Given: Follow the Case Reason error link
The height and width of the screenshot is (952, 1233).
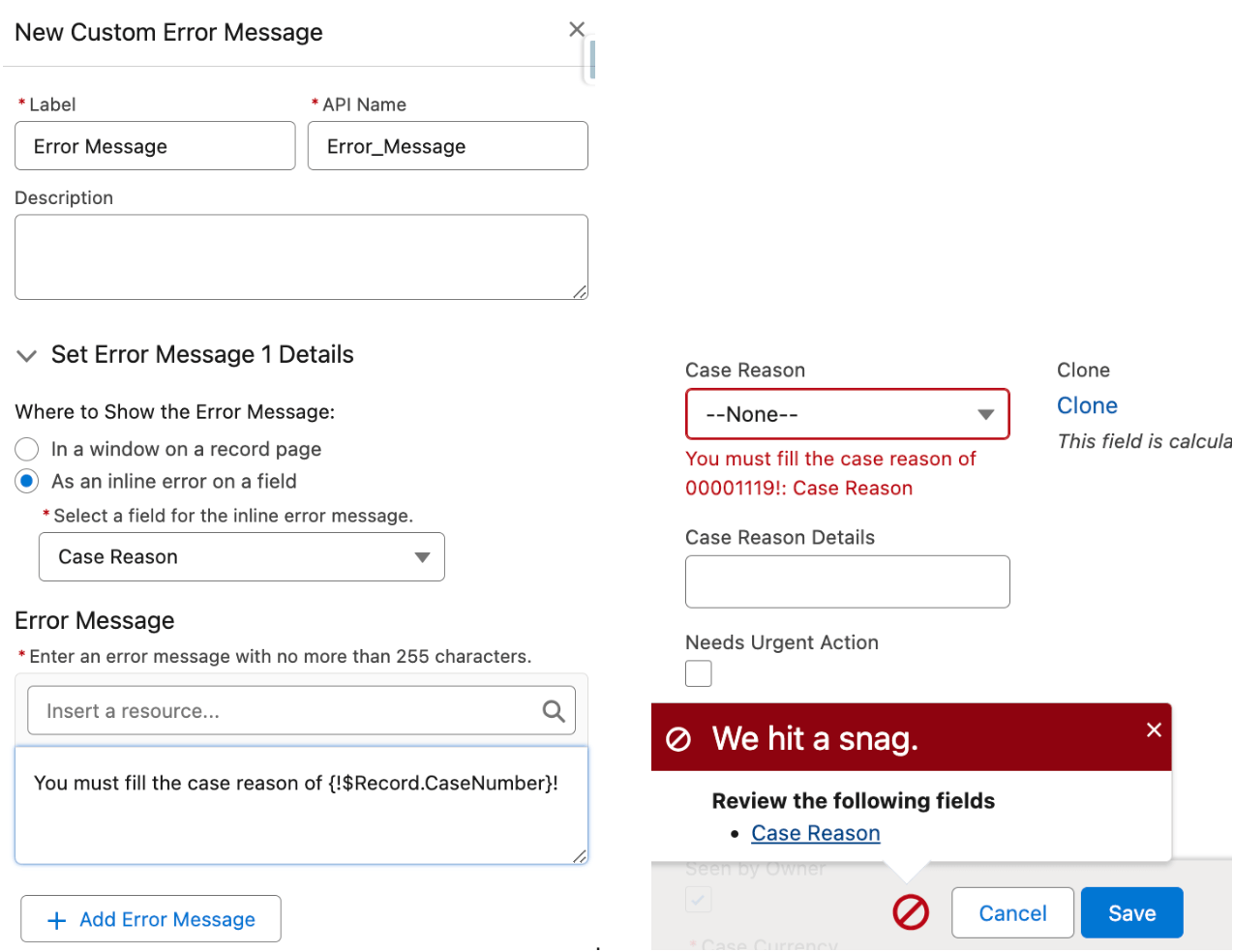Looking at the screenshot, I should (815, 833).
